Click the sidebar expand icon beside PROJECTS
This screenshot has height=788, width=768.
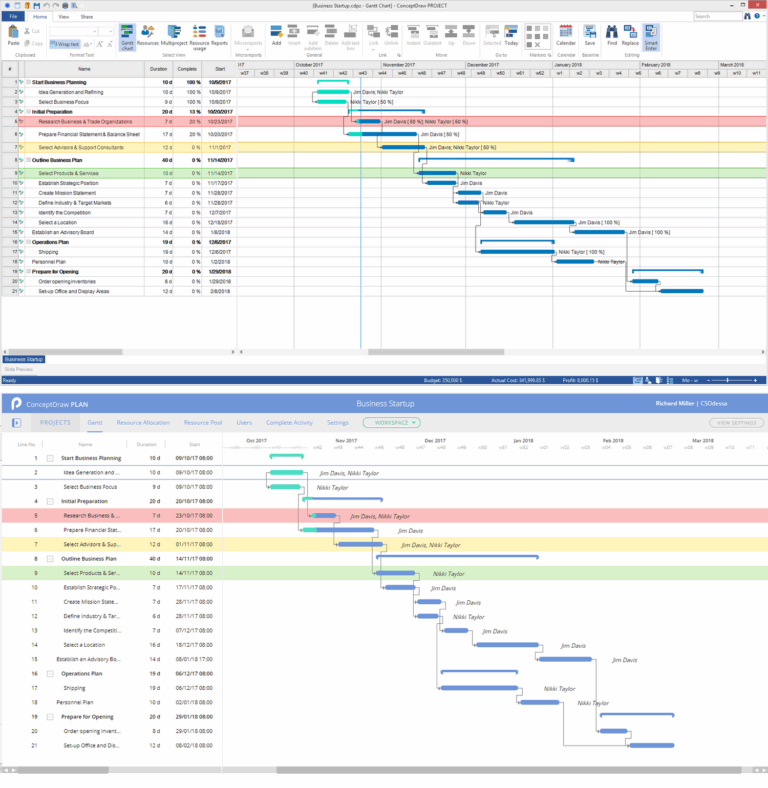(x=17, y=423)
